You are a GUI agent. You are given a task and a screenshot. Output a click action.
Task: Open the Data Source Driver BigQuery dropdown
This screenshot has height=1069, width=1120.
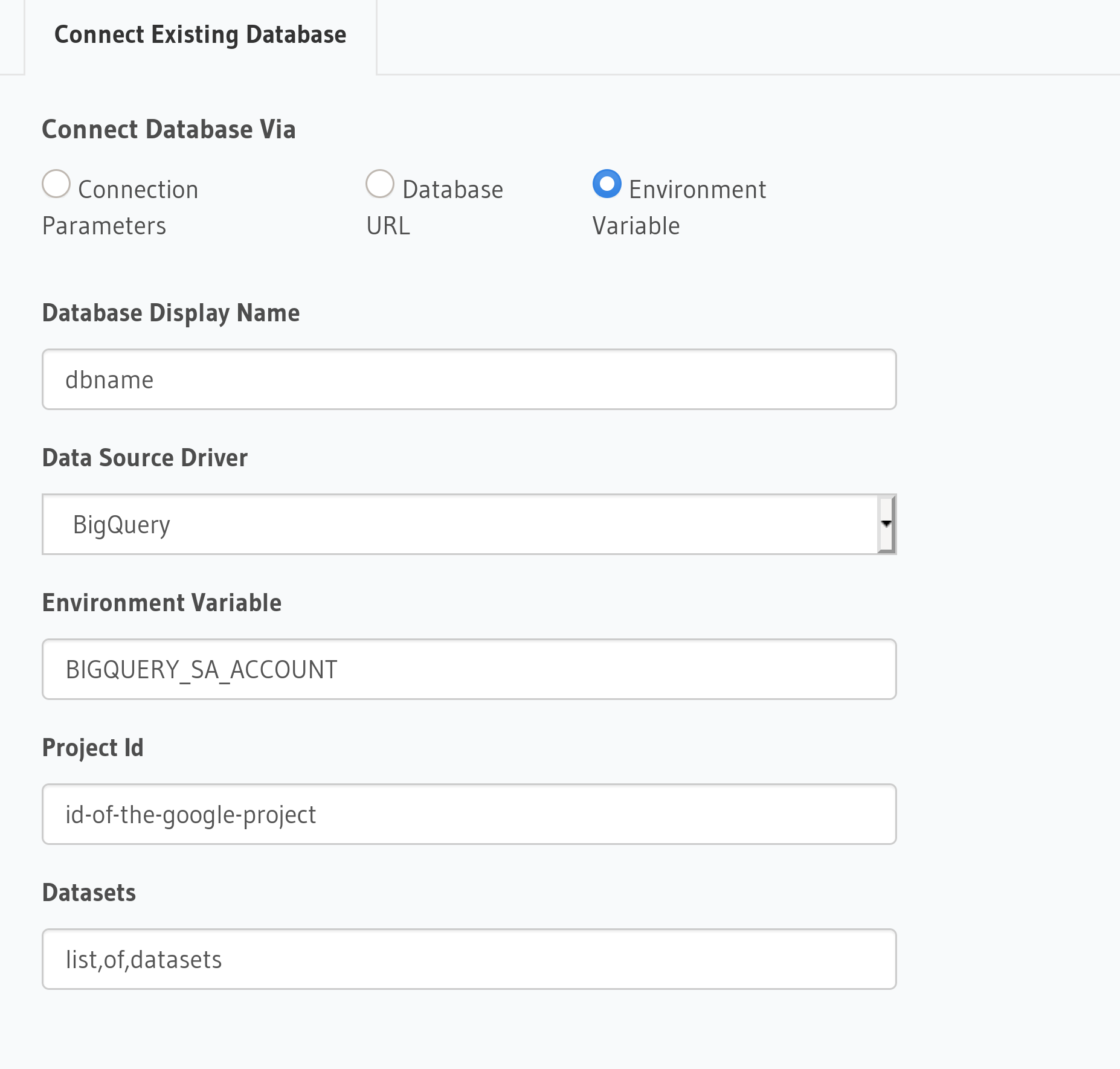point(459,524)
